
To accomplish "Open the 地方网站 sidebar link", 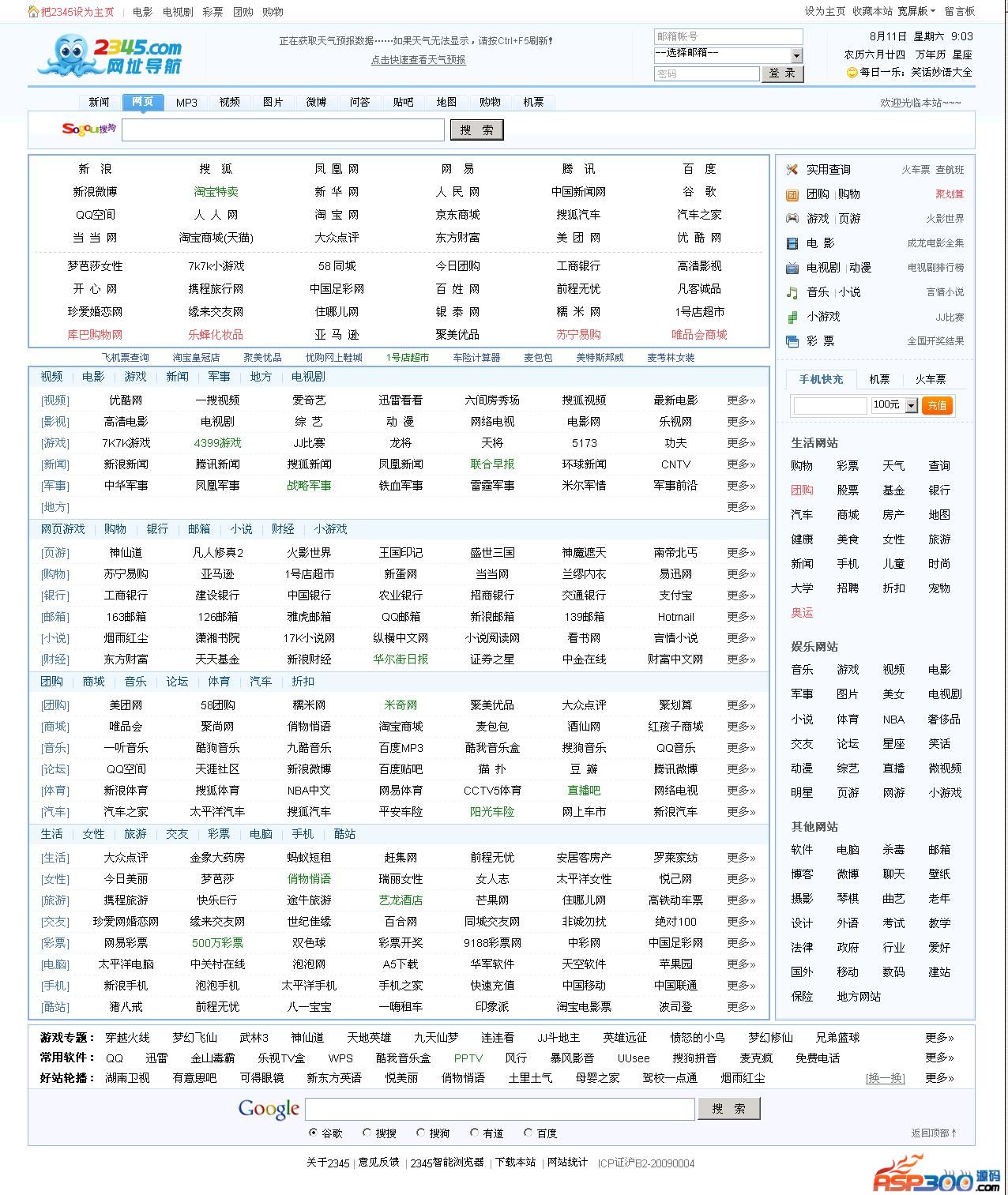I will coord(859,997).
